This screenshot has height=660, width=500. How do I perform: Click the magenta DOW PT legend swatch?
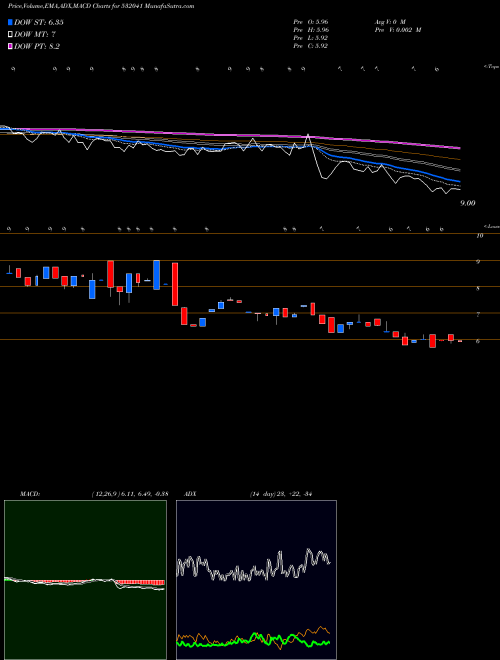tap(10, 46)
